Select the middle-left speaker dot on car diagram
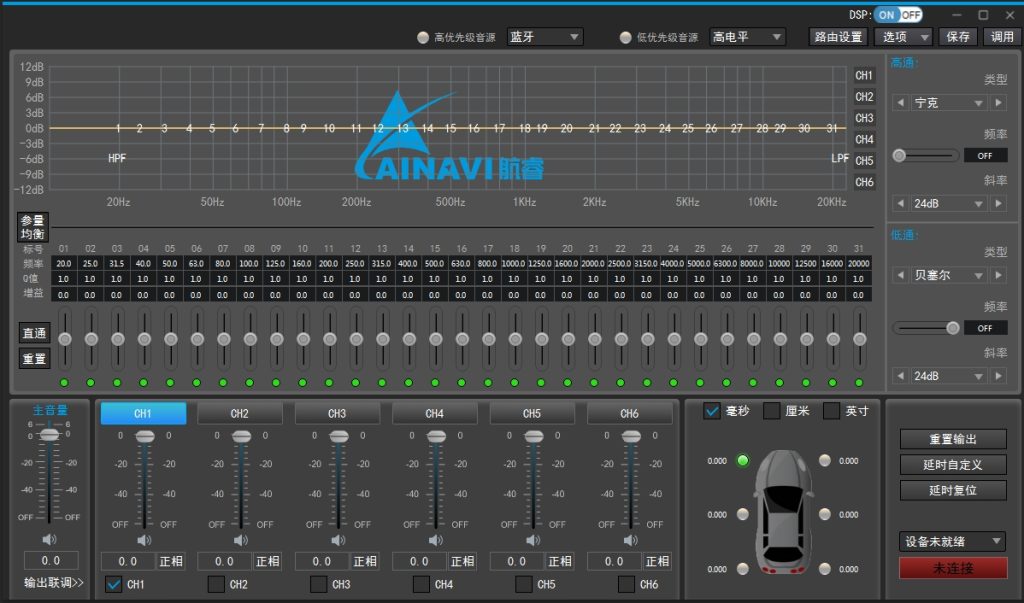1024x603 pixels. click(743, 514)
